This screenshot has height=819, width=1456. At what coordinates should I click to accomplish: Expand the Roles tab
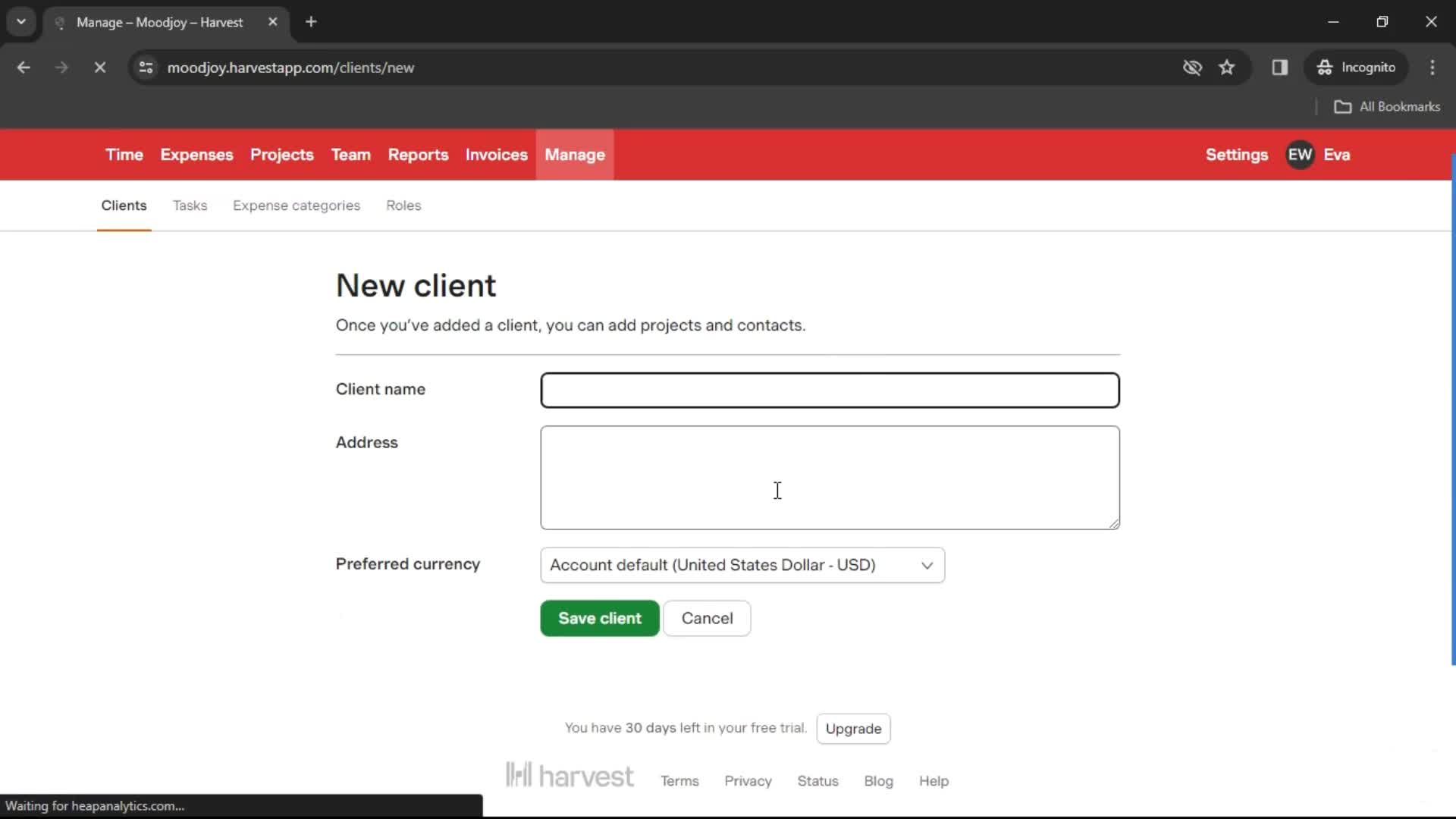404,205
